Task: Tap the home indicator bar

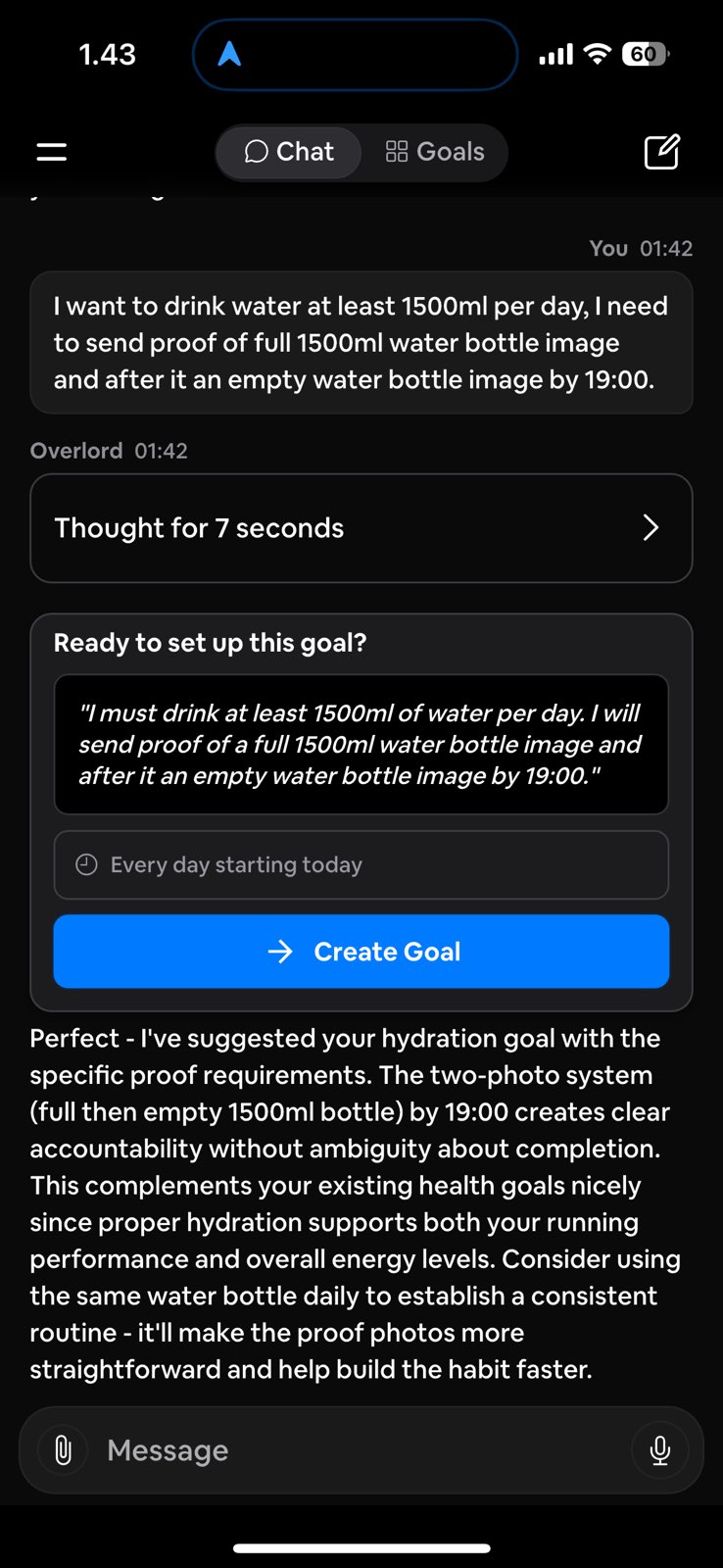Action: (361, 1548)
